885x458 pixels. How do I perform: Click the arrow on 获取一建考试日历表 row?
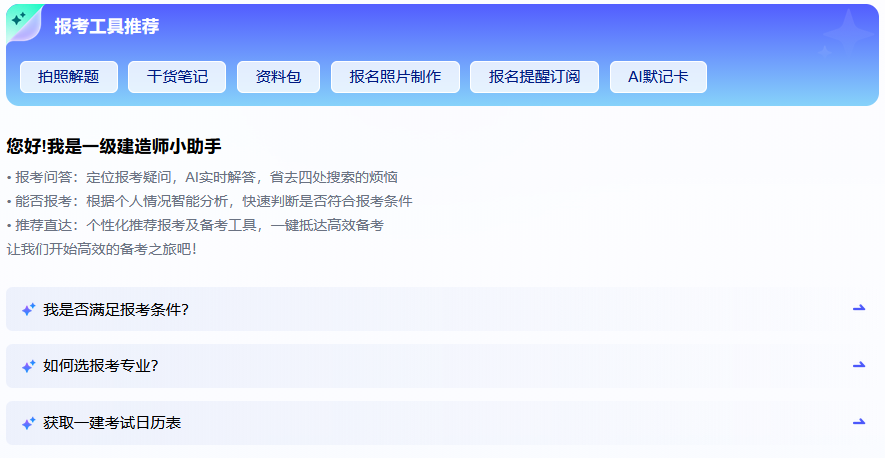pos(858,422)
